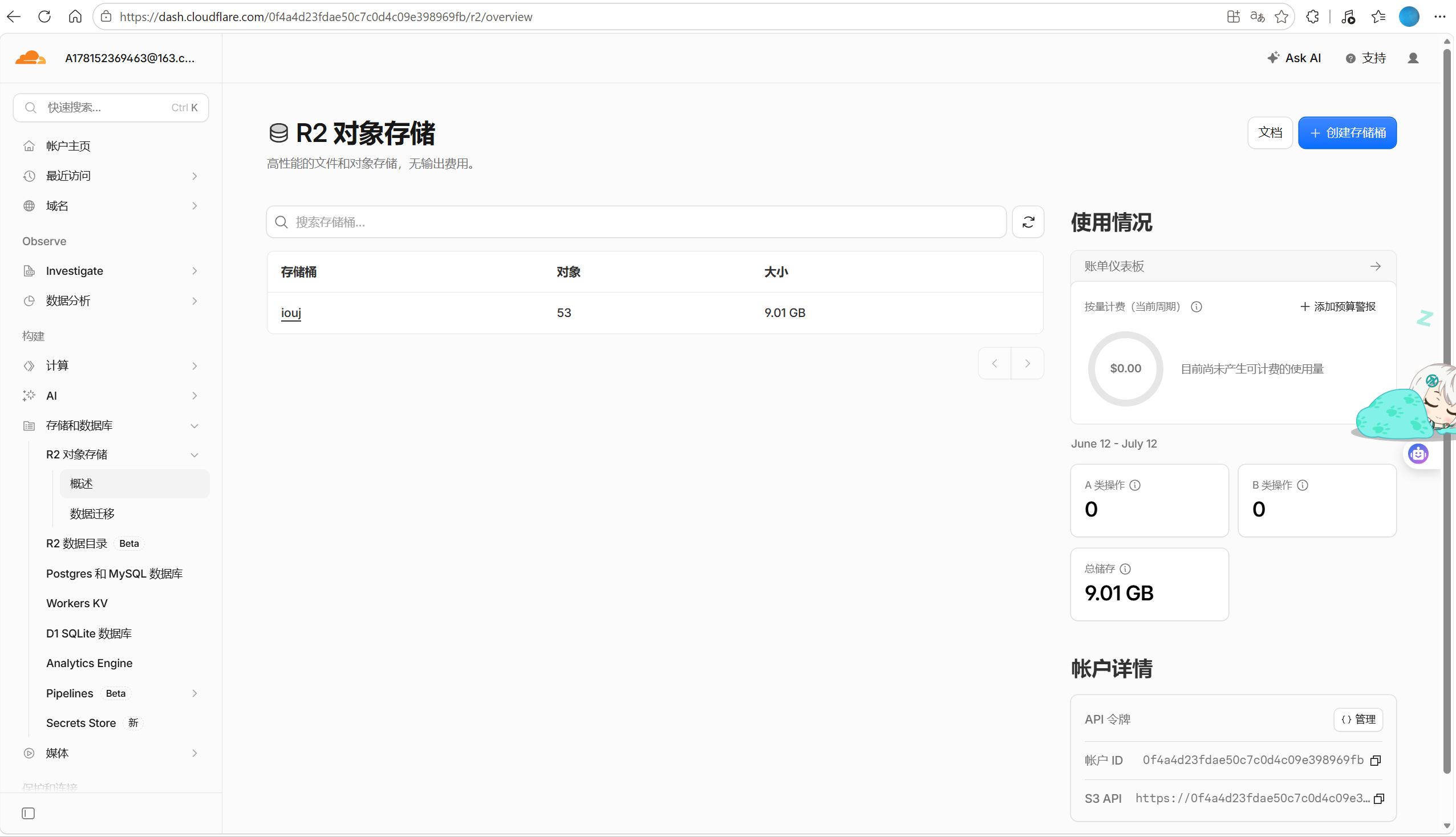The image size is (1456, 837).
Task: Open the browser profile avatar
Action: (x=1409, y=17)
